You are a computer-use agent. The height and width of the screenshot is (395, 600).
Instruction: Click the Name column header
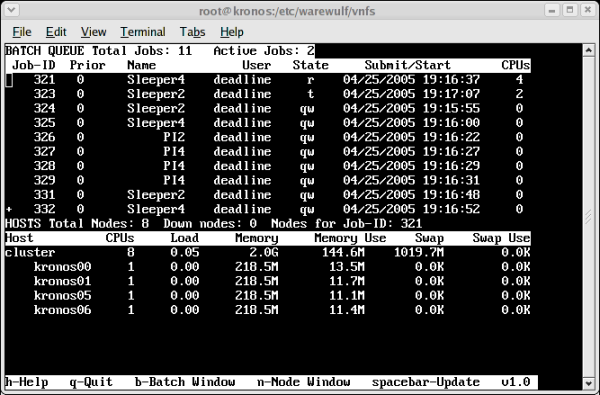pos(142,65)
